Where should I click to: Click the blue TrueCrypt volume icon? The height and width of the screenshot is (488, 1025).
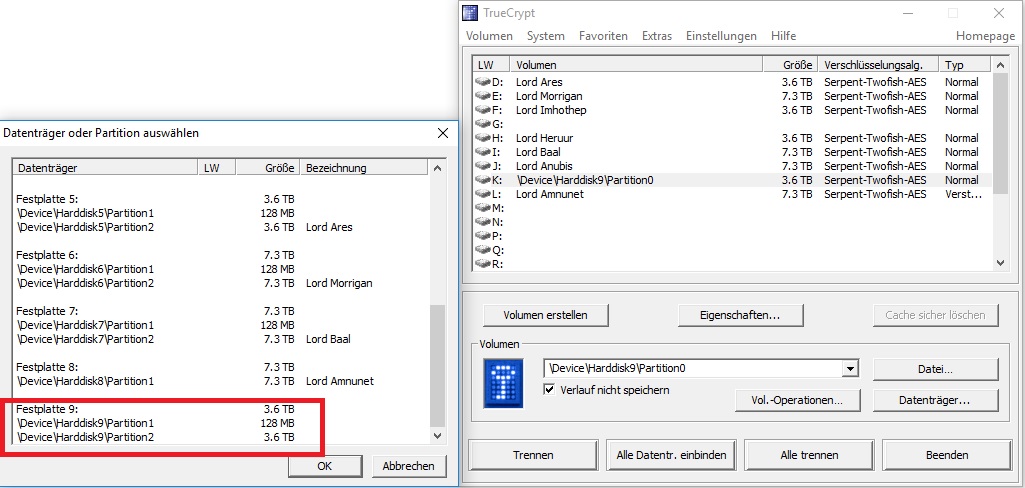[503, 383]
